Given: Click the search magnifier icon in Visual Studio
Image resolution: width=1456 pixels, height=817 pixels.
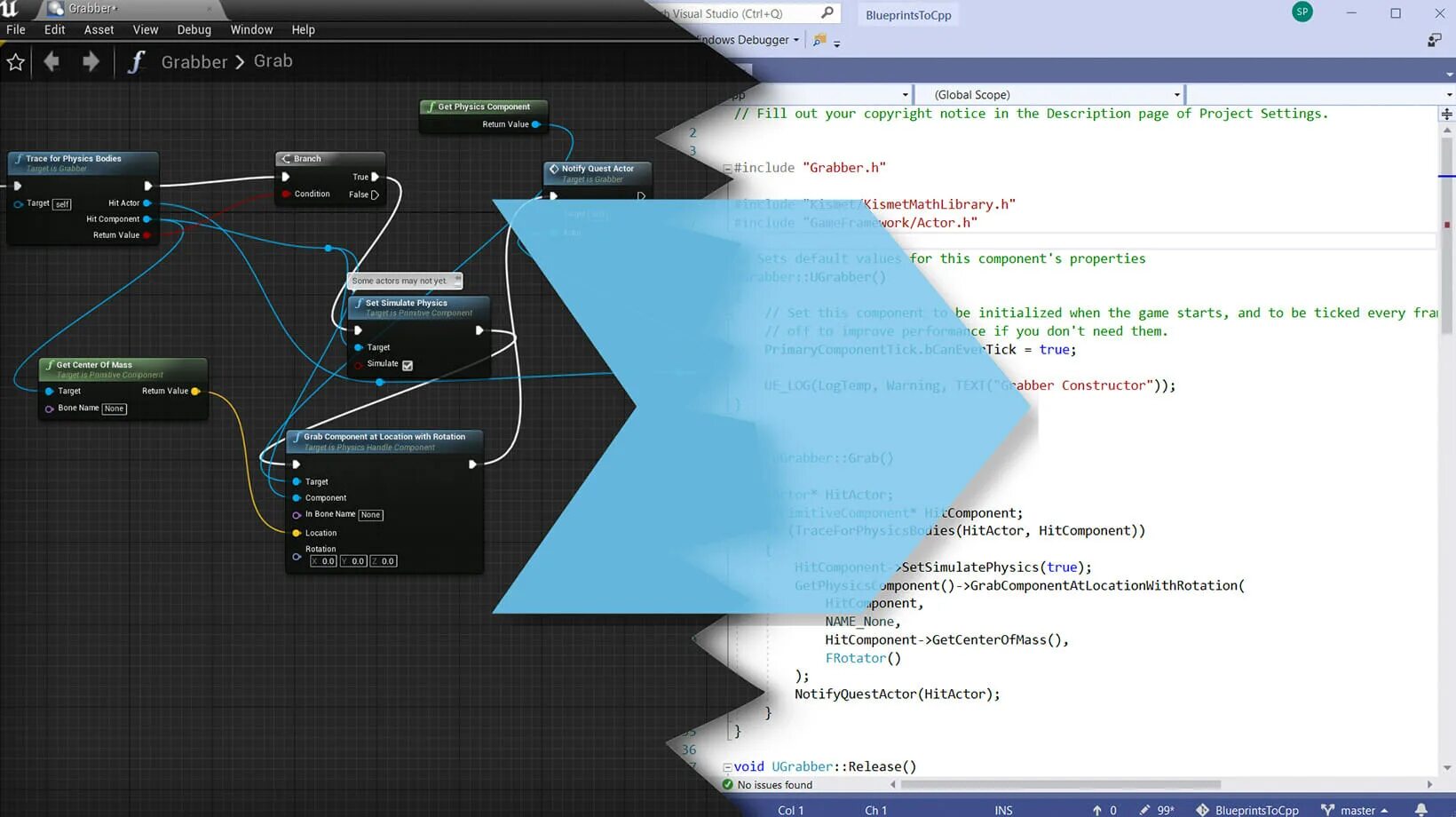Looking at the screenshot, I should [x=827, y=12].
